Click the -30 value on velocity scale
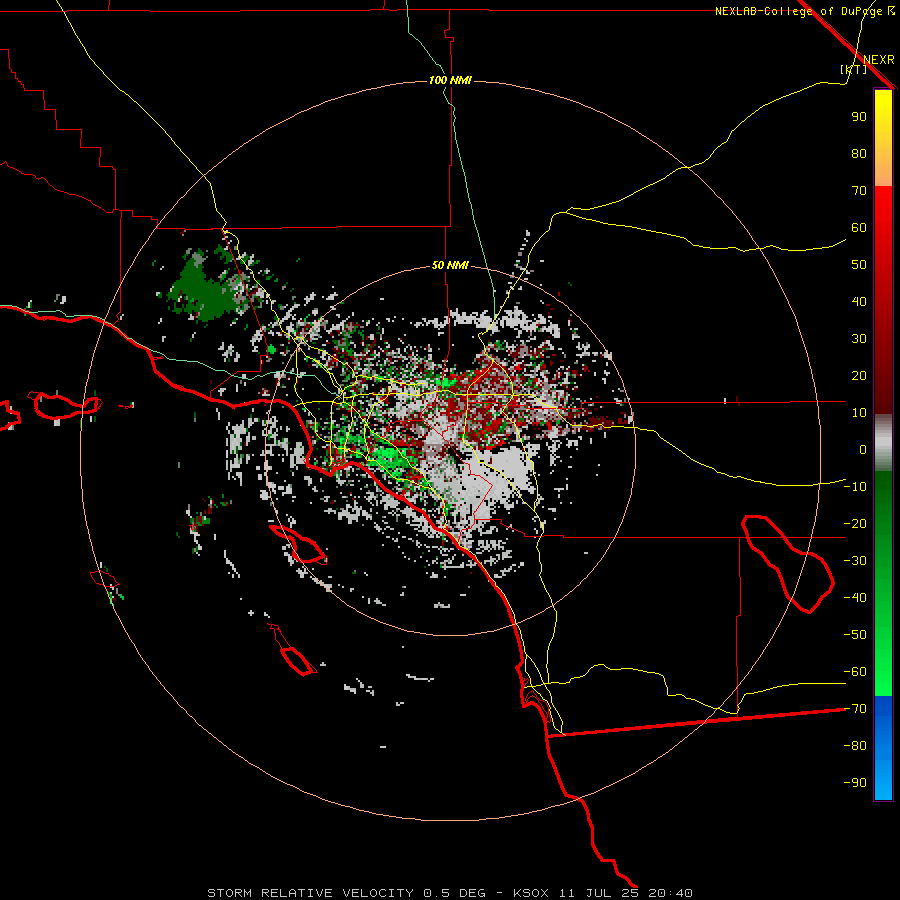This screenshot has width=900, height=900. [x=855, y=561]
